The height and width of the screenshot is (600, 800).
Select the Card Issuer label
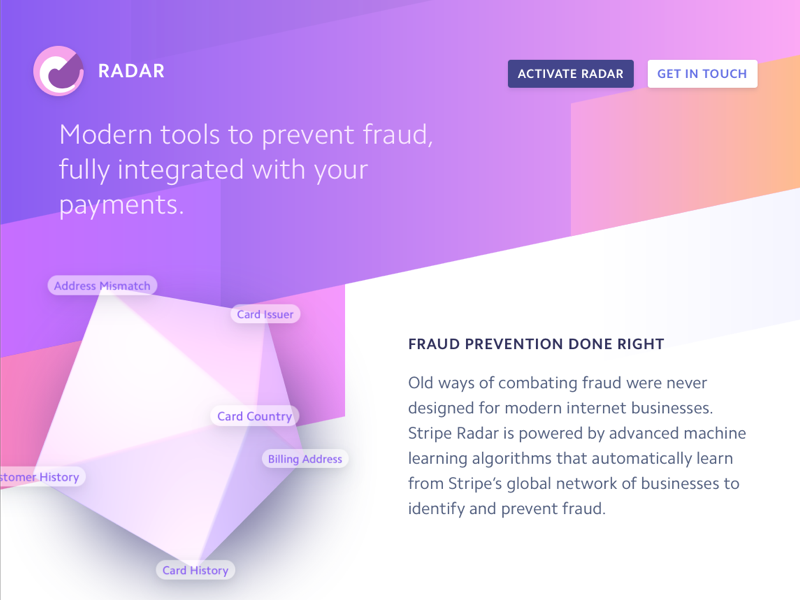click(265, 314)
